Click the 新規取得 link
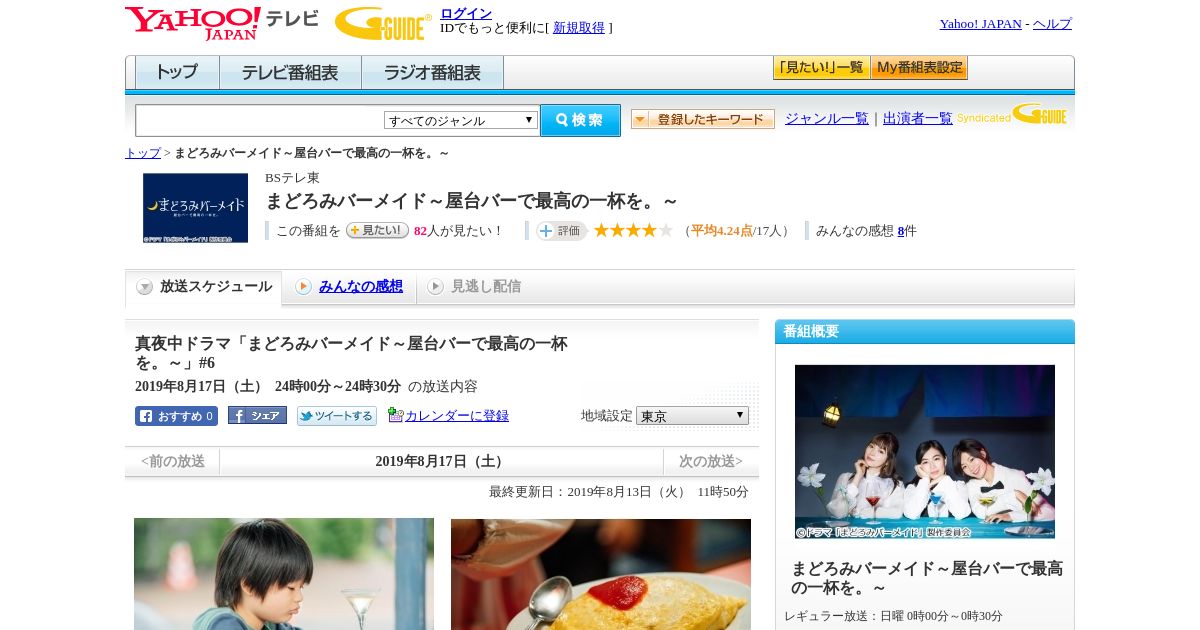This screenshot has height=630, width=1200. [x=579, y=28]
